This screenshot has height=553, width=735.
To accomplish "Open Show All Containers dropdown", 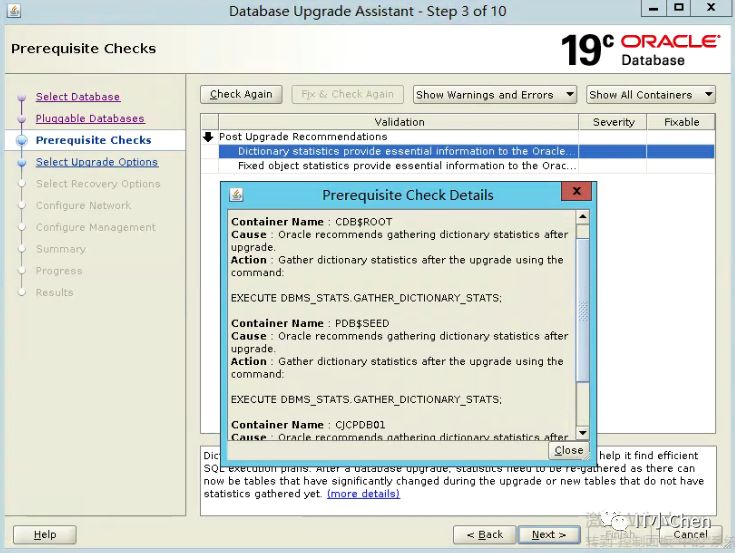I will coord(651,95).
